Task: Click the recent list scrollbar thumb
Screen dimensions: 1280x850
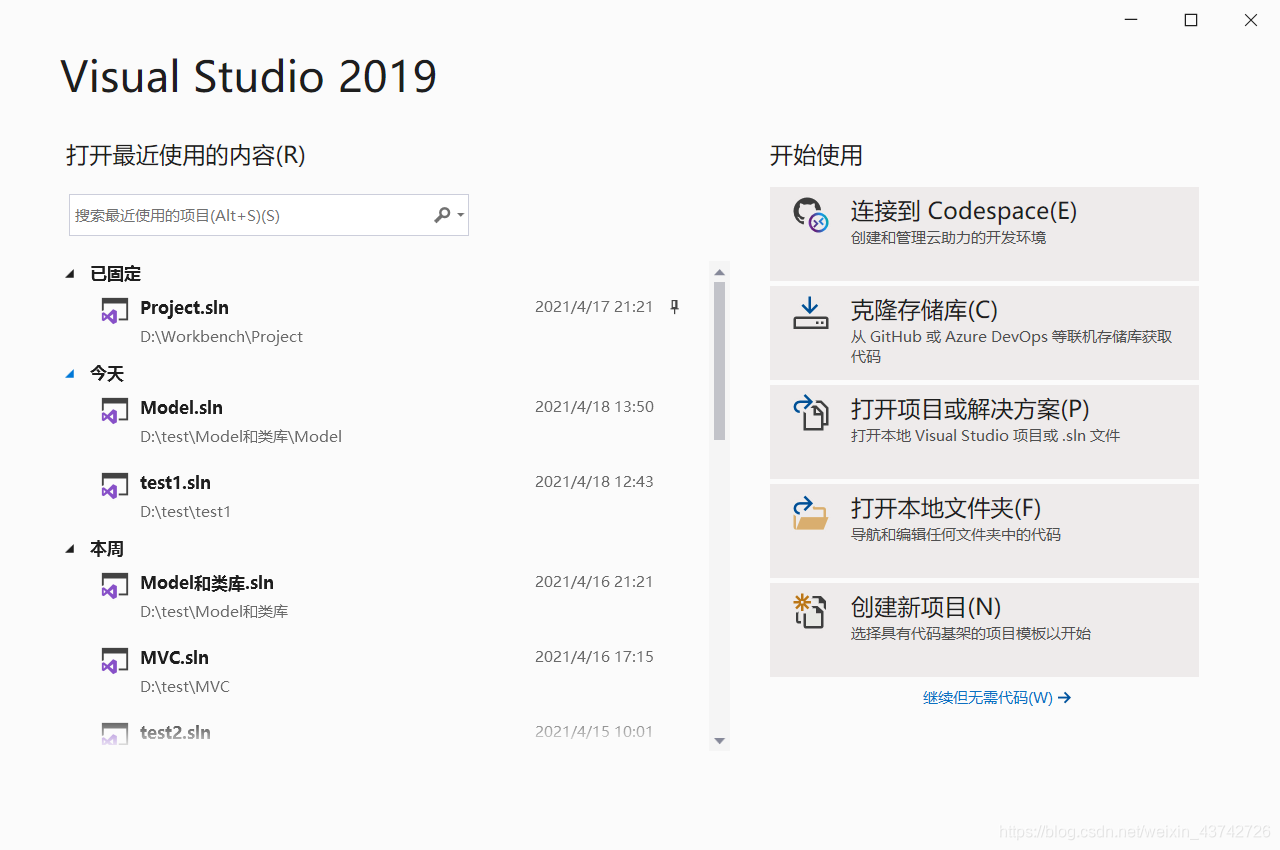Action: (719, 361)
